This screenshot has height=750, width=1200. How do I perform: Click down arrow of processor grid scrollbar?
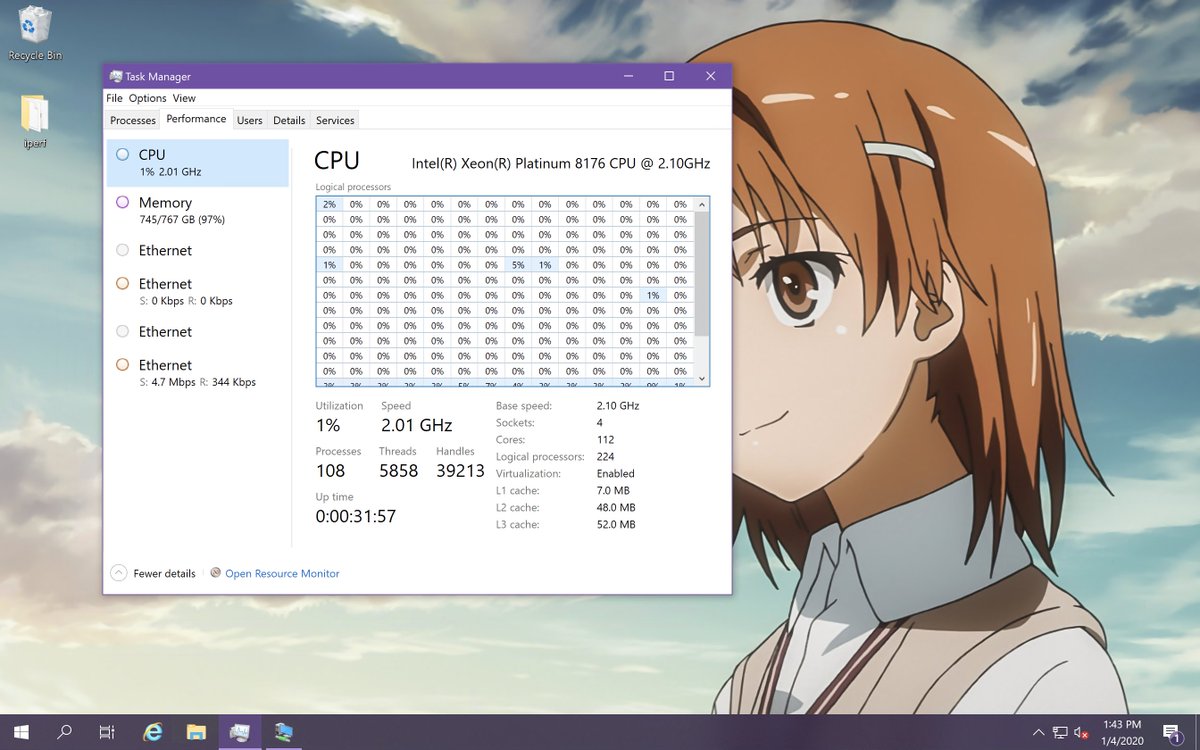pyautogui.click(x=702, y=379)
